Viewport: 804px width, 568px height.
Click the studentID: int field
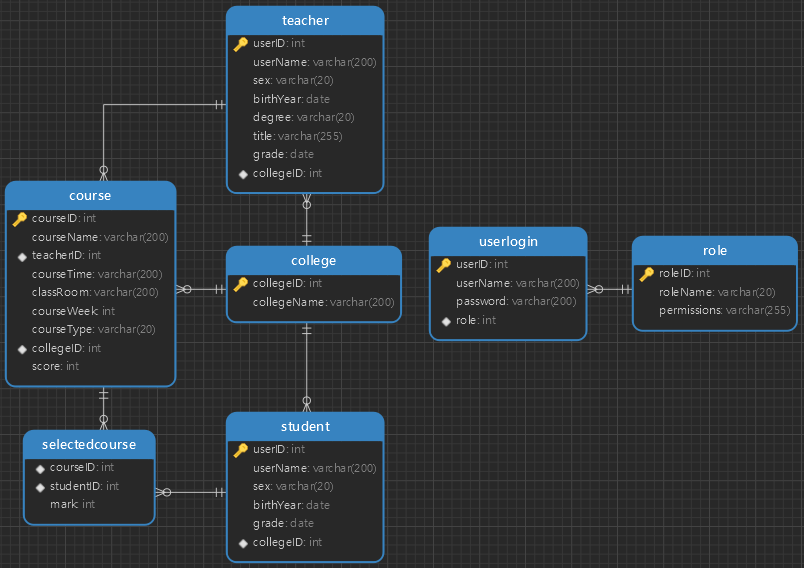[x=84, y=486]
